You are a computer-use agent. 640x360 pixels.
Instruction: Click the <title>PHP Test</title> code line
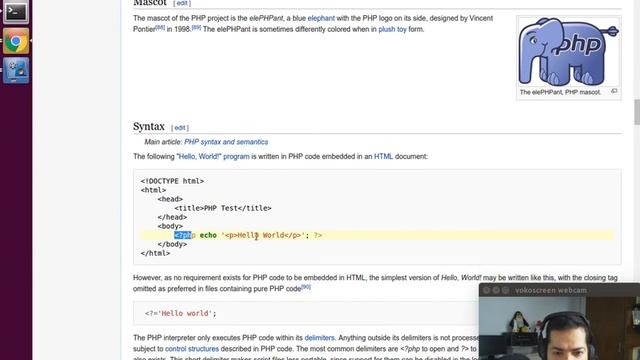[223, 208]
